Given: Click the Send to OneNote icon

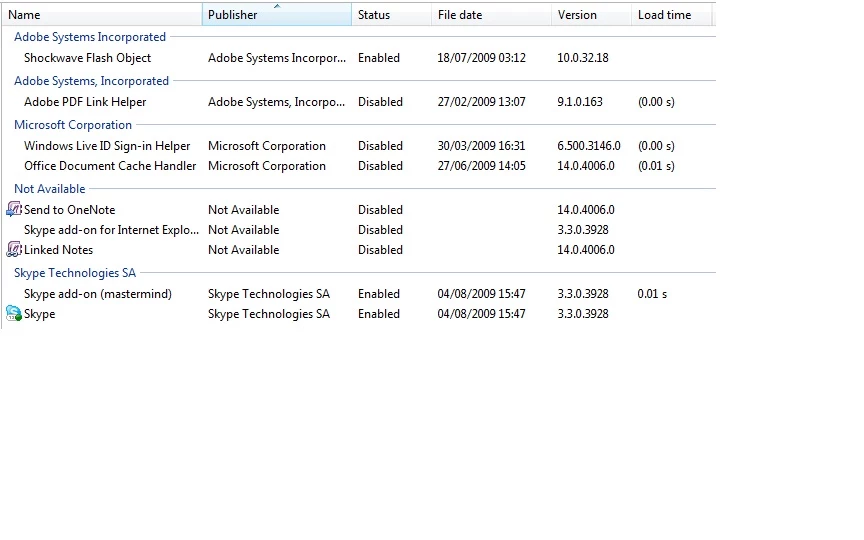Looking at the screenshot, I should tap(14, 209).
